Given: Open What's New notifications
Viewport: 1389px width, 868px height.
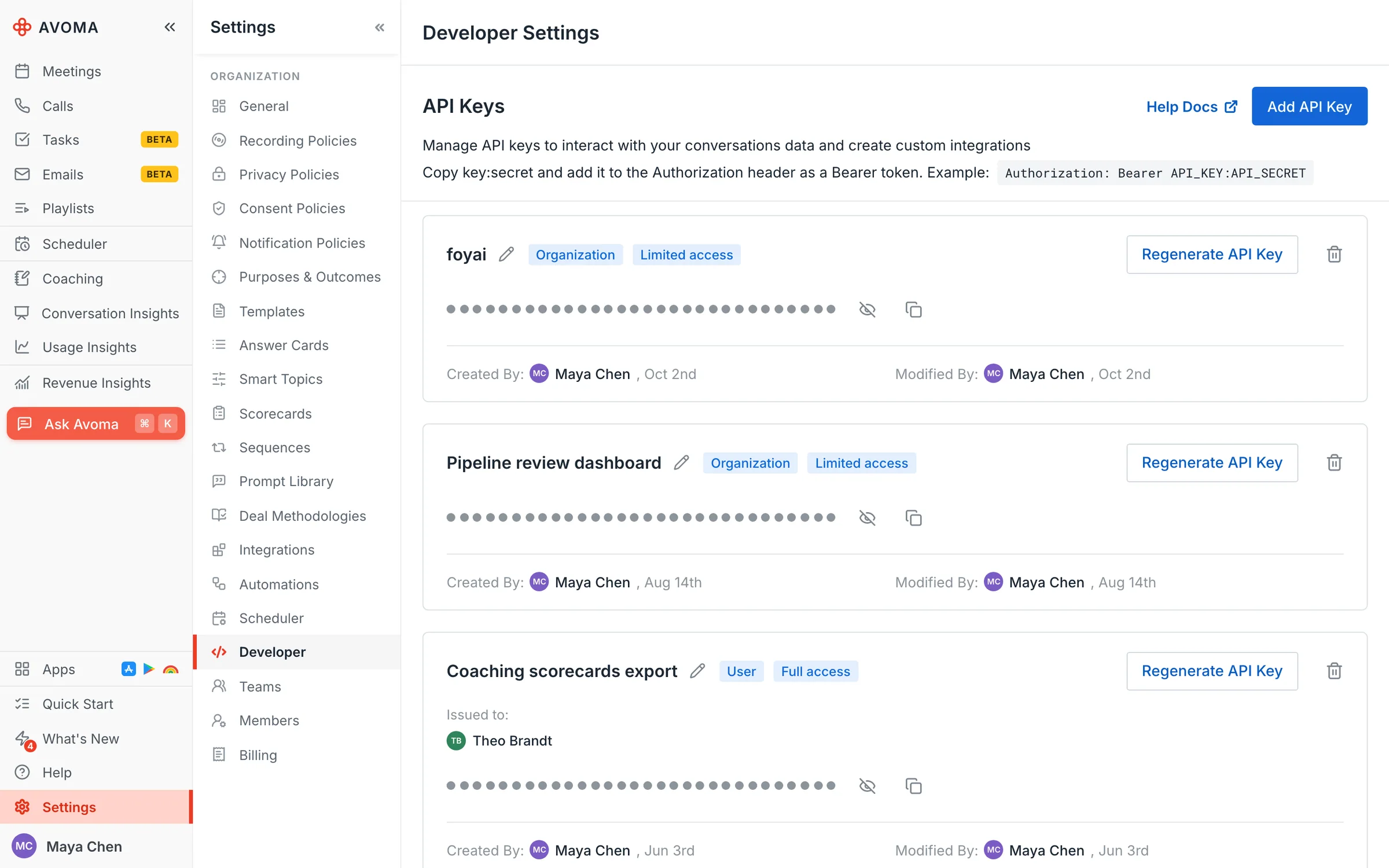Looking at the screenshot, I should tap(96, 738).
